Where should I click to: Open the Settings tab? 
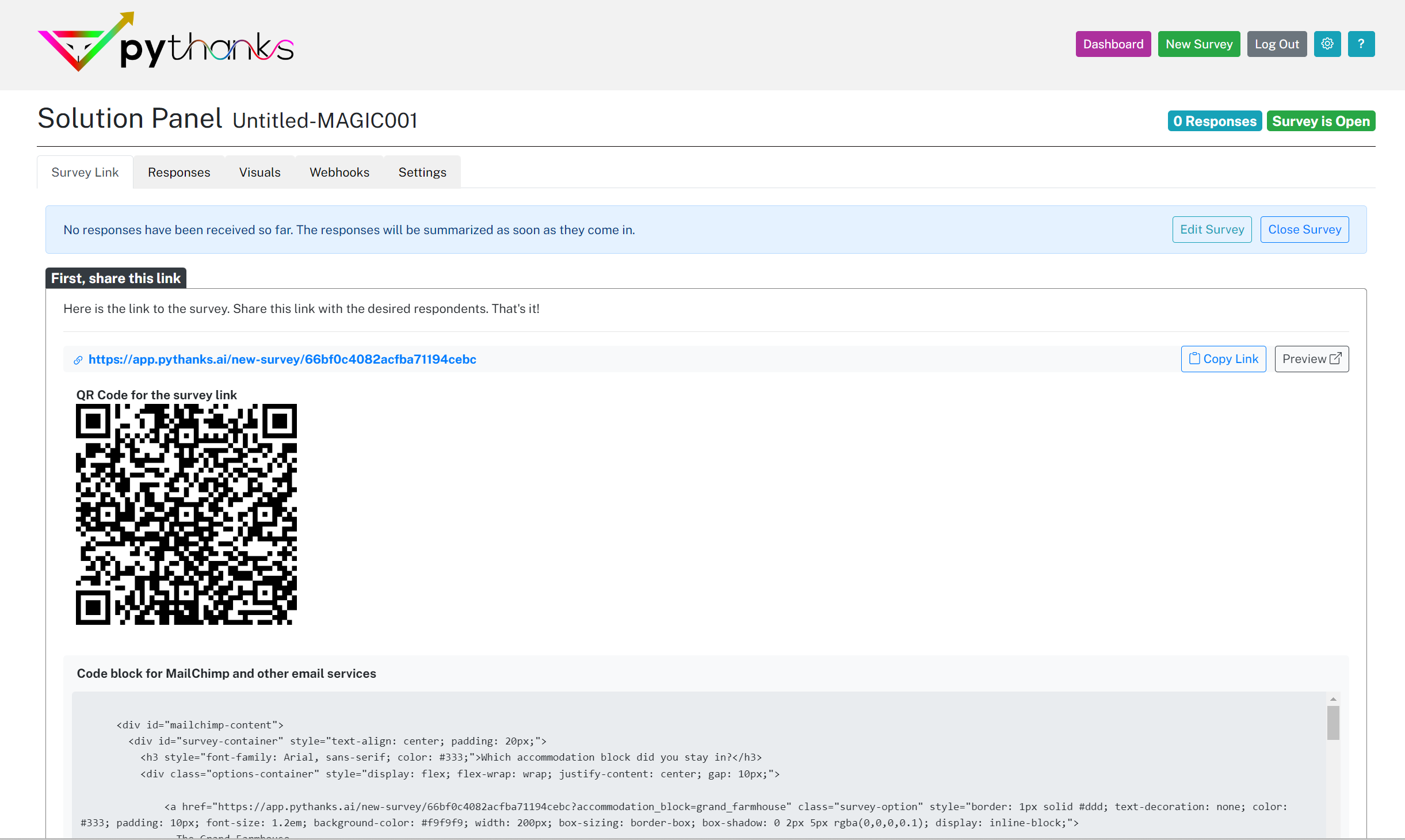(x=422, y=172)
